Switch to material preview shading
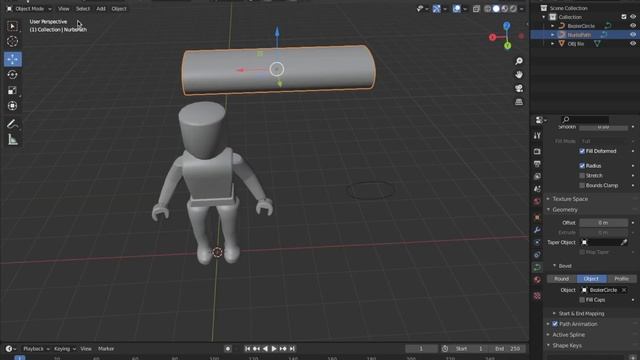640x360 pixels. point(504,9)
